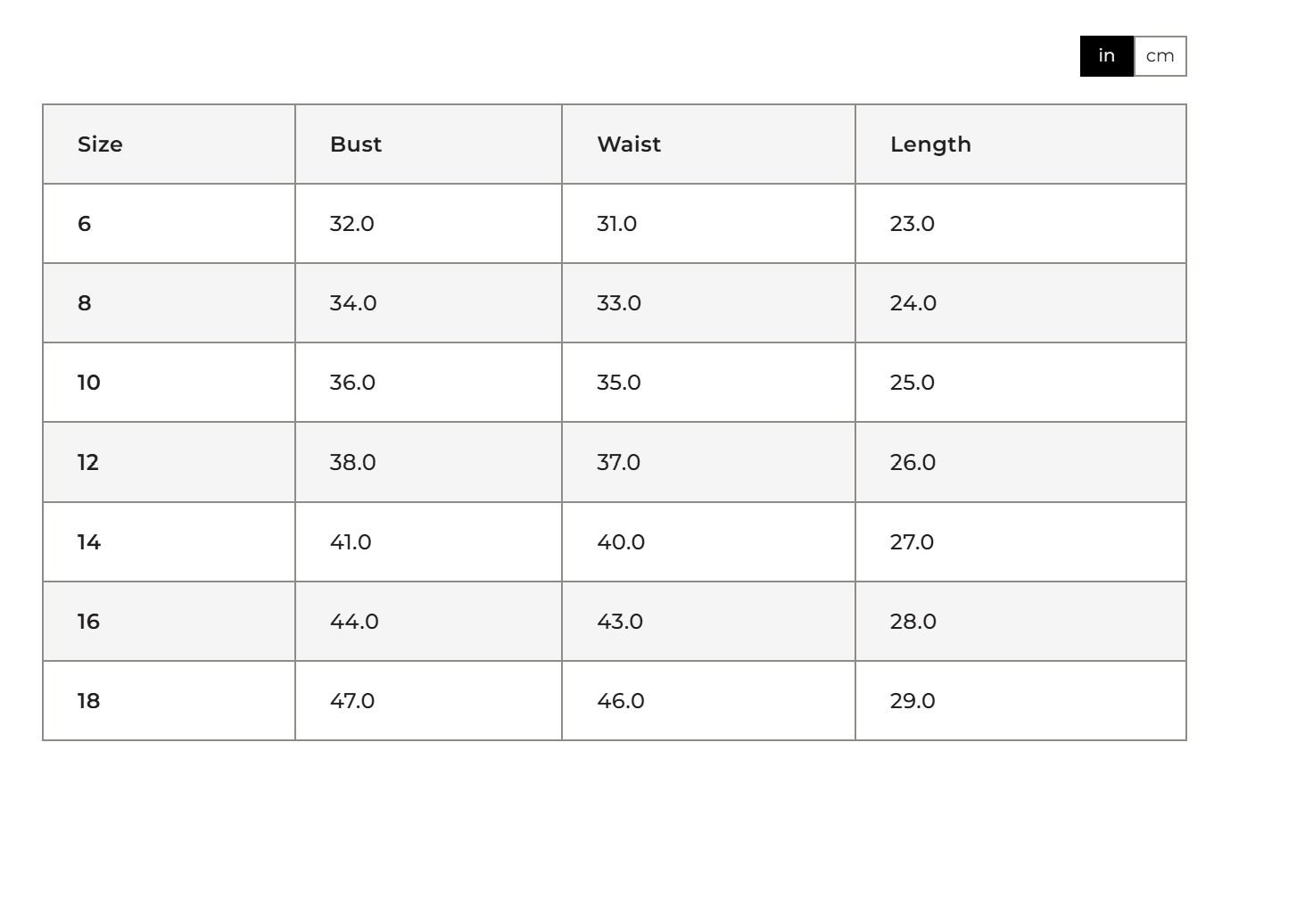Click the 38.0 bust measurement cell

tap(428, 462)
